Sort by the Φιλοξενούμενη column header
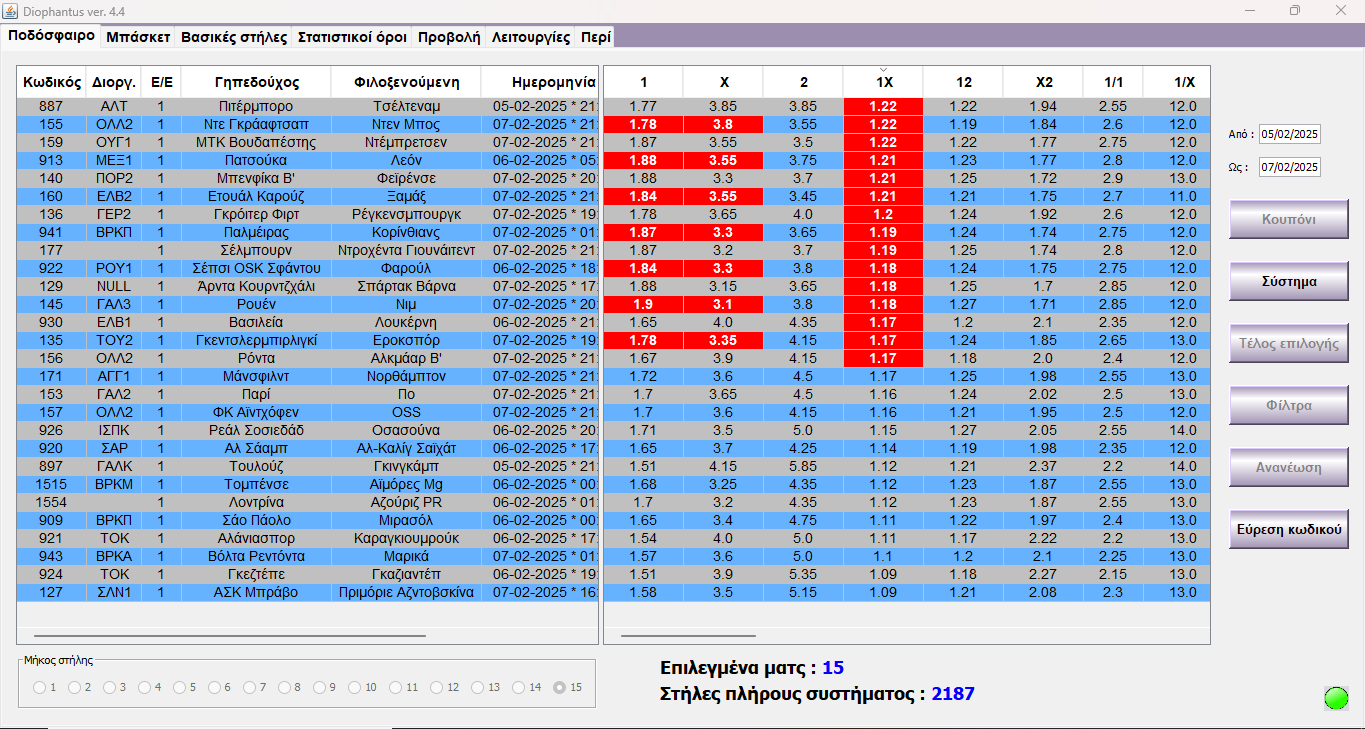1365x729 pixels. pos(406,82)
